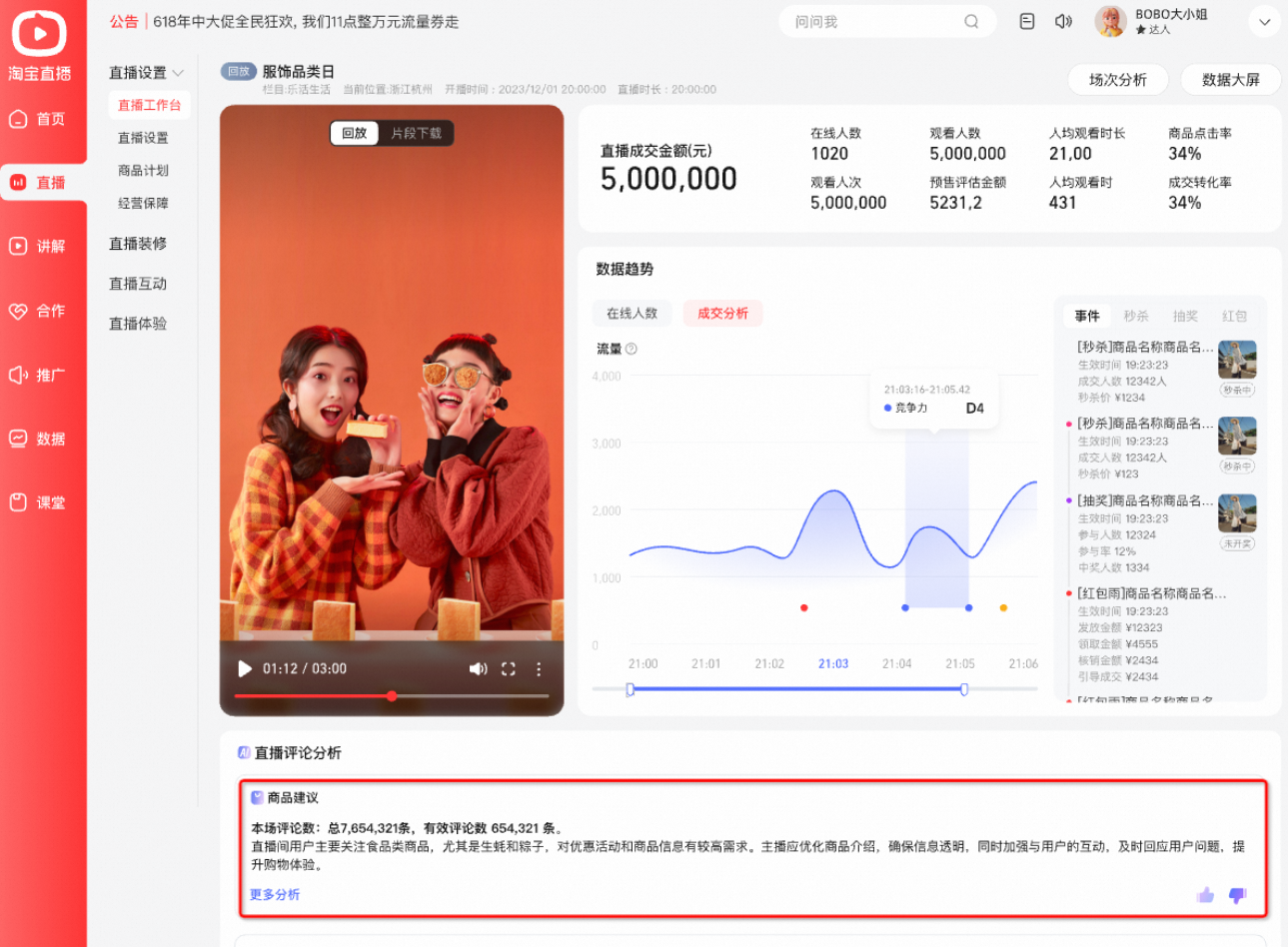The width and height of the screenshot is (1288, 947).
Task: Click the AI icon beside 直播评论分析
Action: (x=244, y=752)
